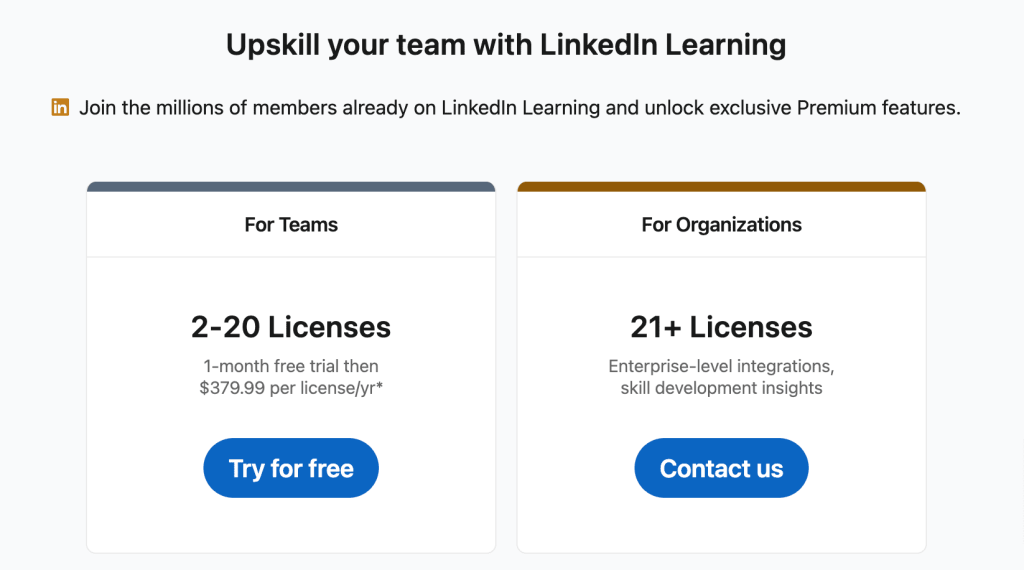Click the skill development insights text

pos(722,388)
